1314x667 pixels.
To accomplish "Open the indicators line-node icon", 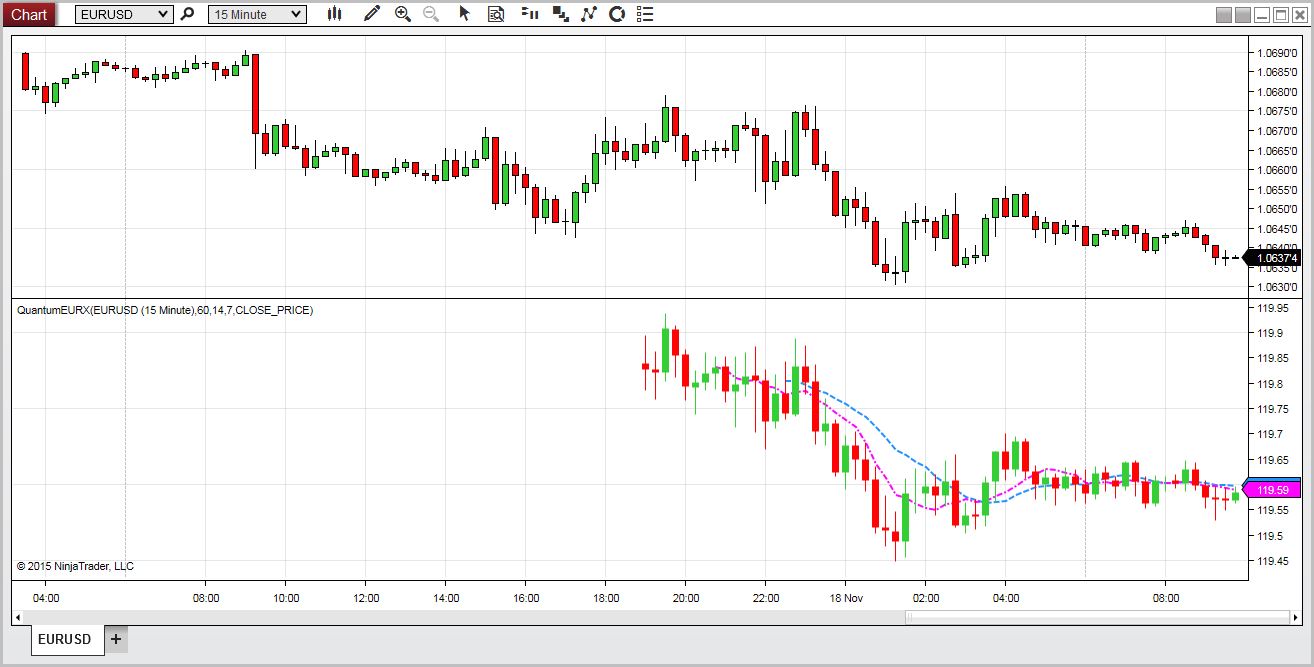I will click(x=589, y=14).
